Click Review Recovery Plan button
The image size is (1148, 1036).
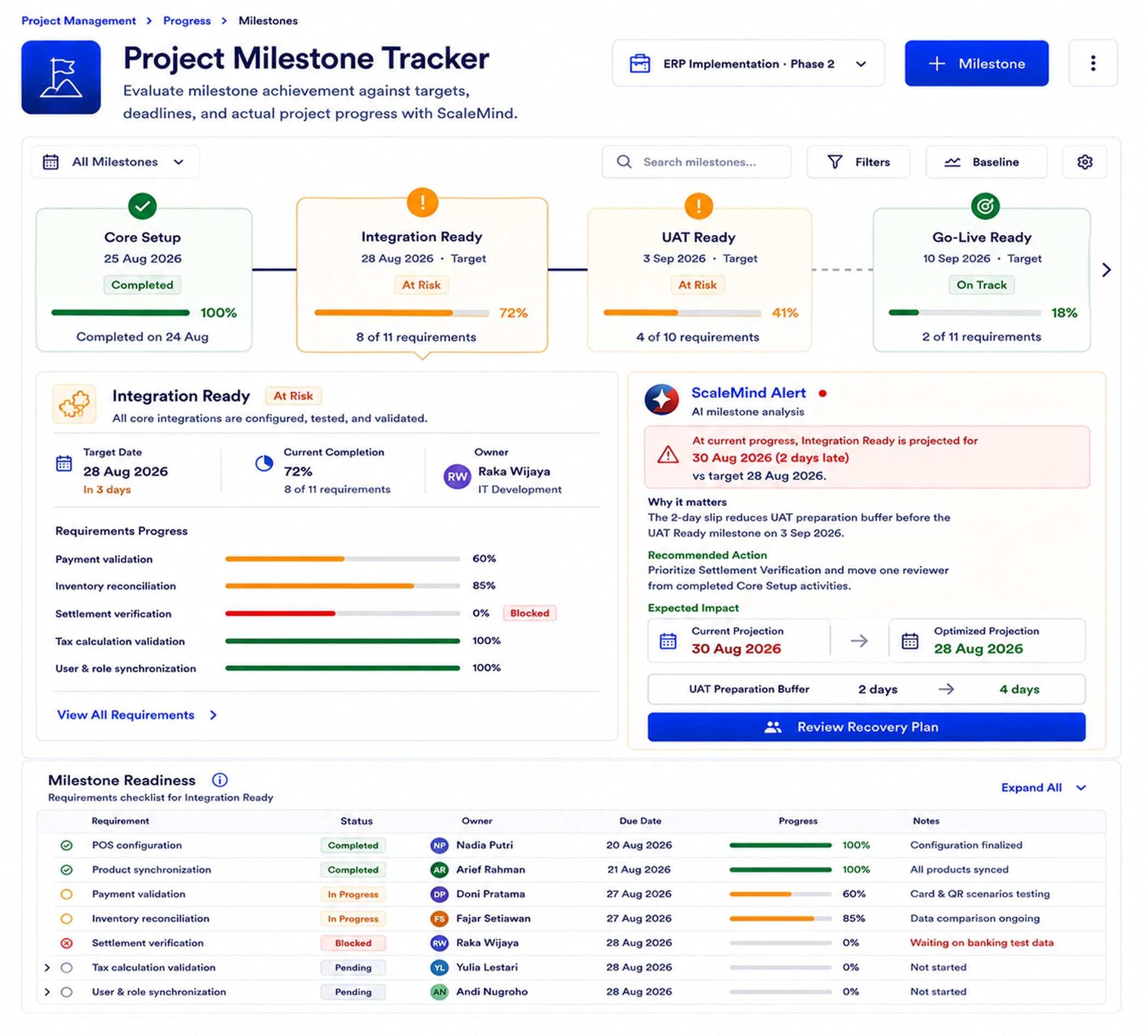tap(866, 727)
